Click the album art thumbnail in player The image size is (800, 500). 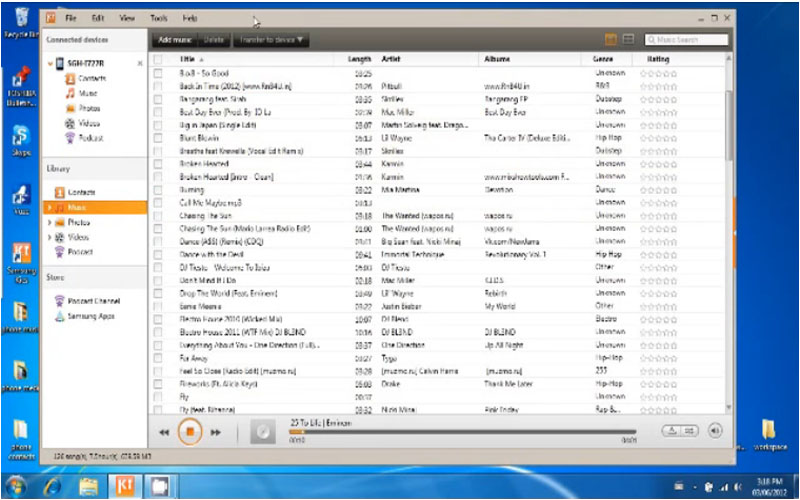tap(263, 432)
